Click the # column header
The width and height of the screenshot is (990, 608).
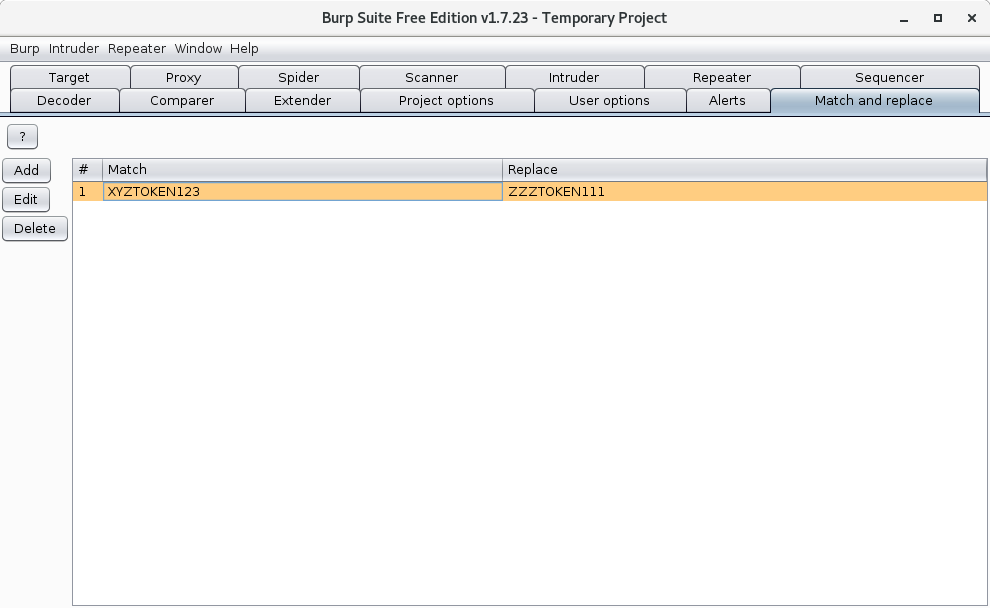coord(88,170)
